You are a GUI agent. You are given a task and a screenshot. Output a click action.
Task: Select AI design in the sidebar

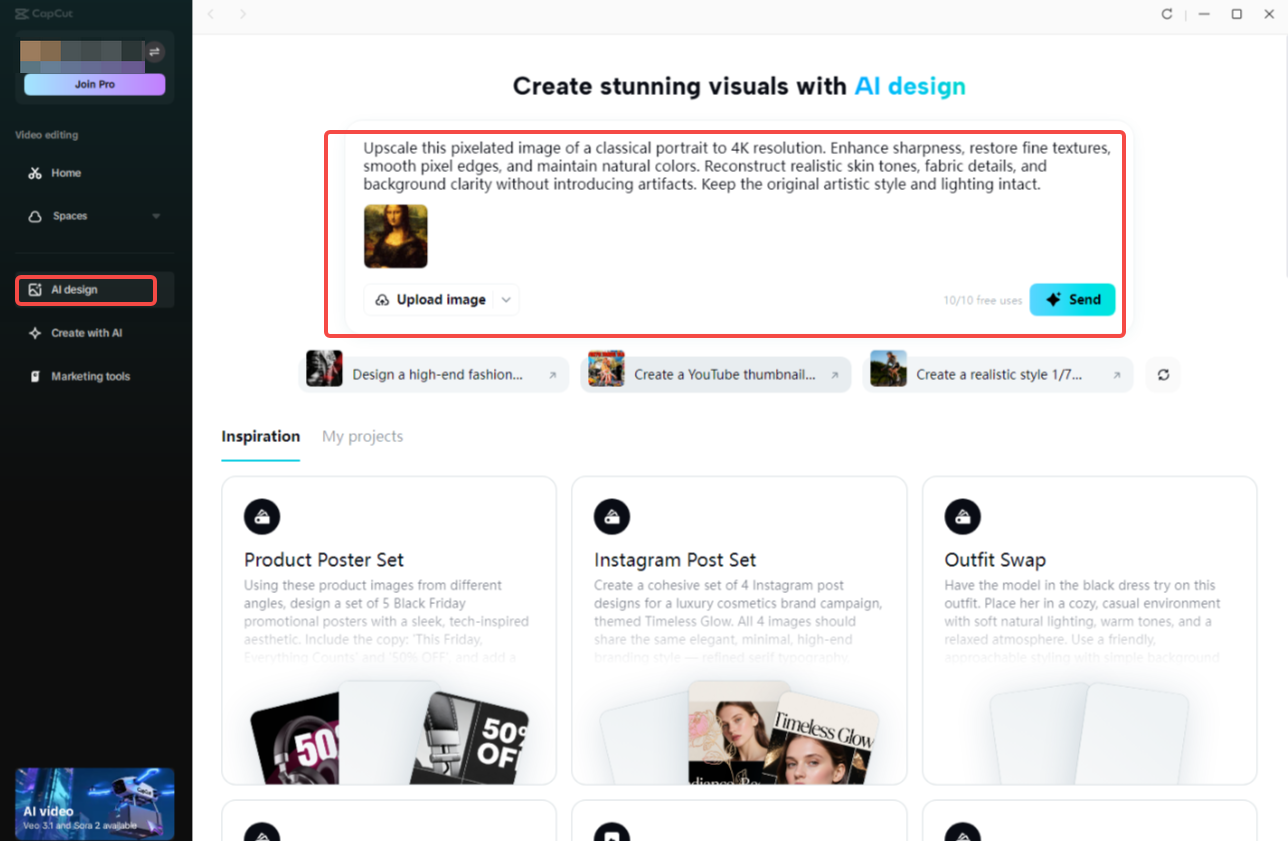(x=95, y=290)
